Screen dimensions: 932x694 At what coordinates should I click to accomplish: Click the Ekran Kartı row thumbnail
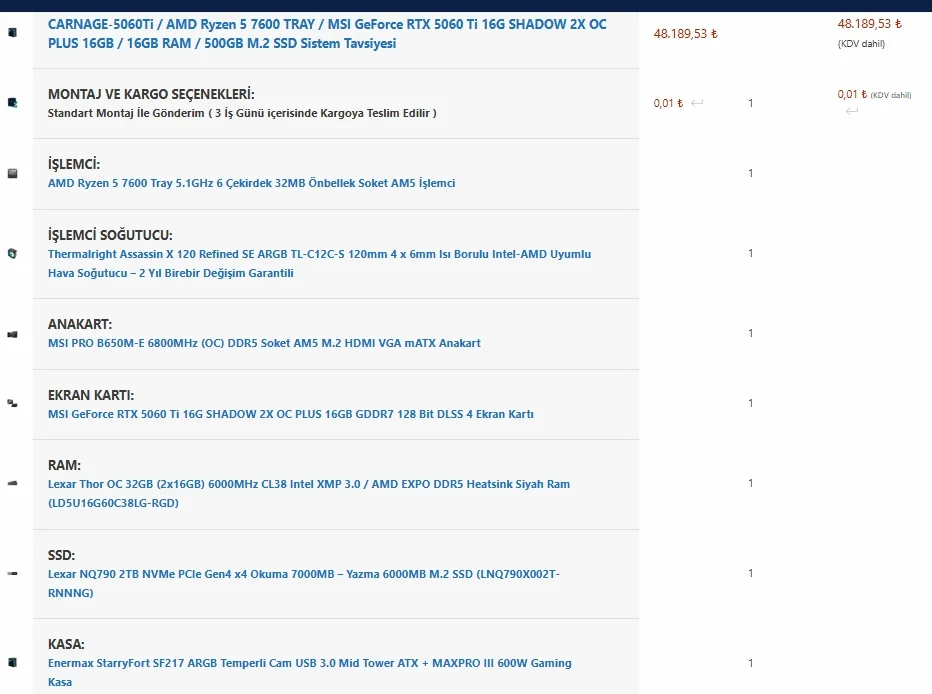[x=12, y=403]
